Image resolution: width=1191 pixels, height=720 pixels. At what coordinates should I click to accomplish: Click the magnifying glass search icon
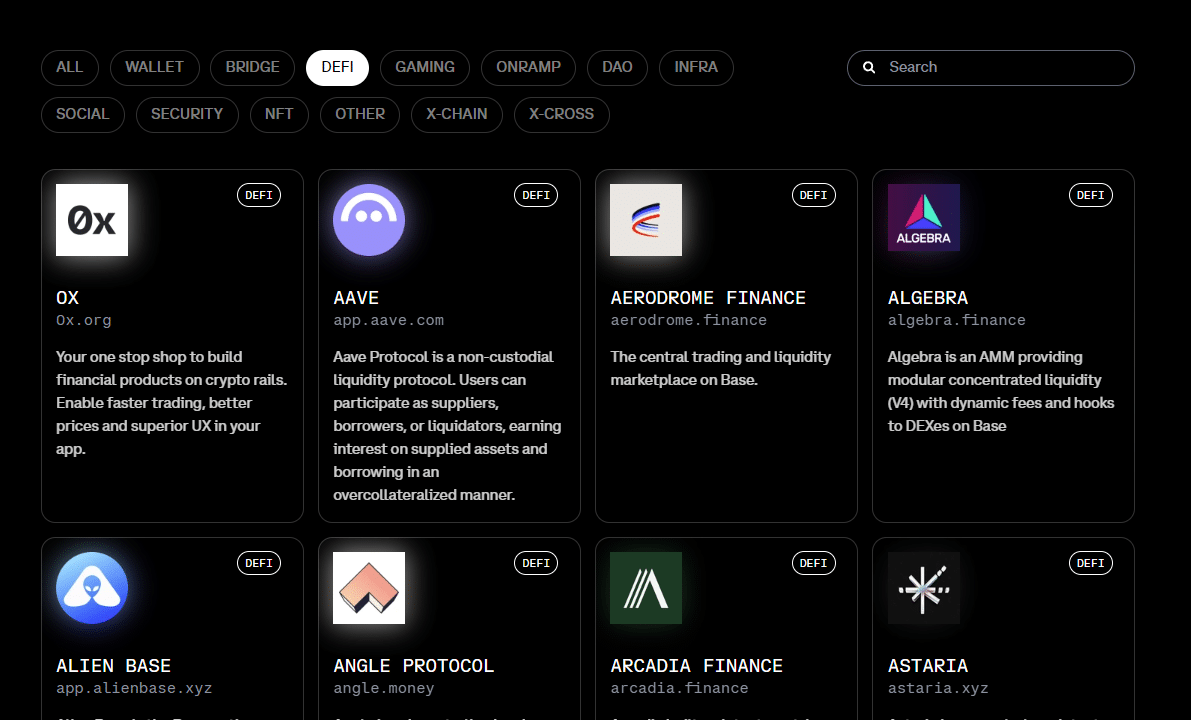coord(868,67)
